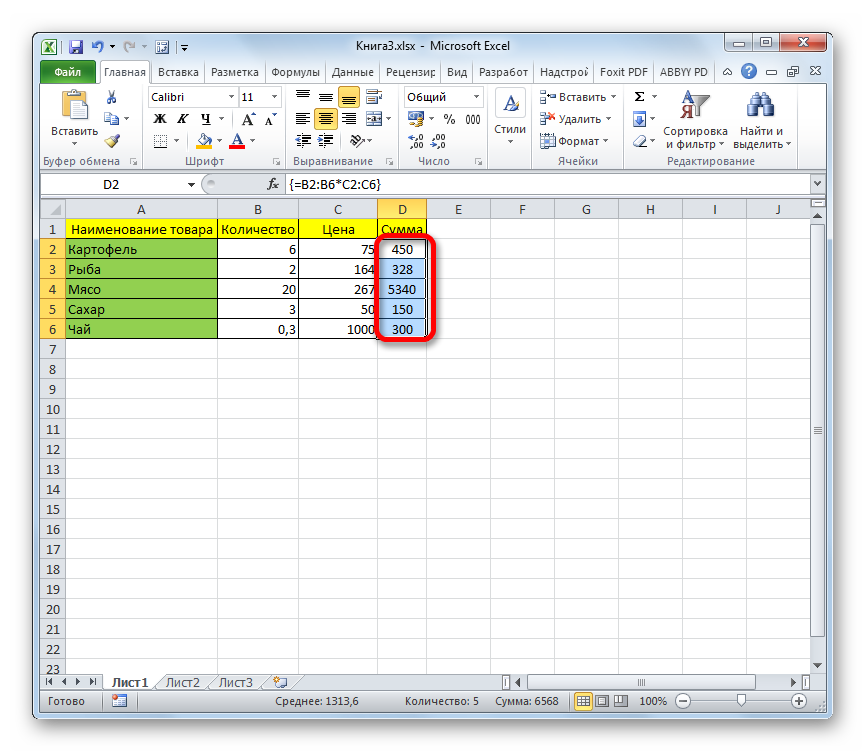Open Сортировка и фильтр tool
This screenshot has height=752, width=866.
click(x=695, y=121)
